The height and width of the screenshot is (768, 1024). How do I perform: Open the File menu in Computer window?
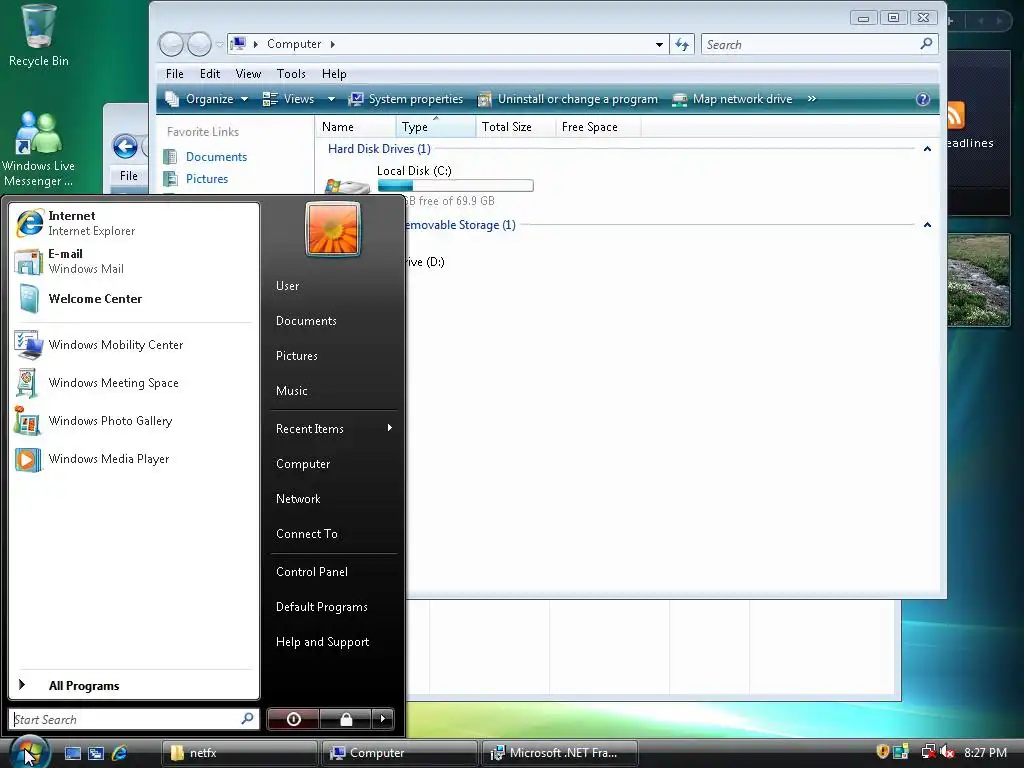point(174,74)
